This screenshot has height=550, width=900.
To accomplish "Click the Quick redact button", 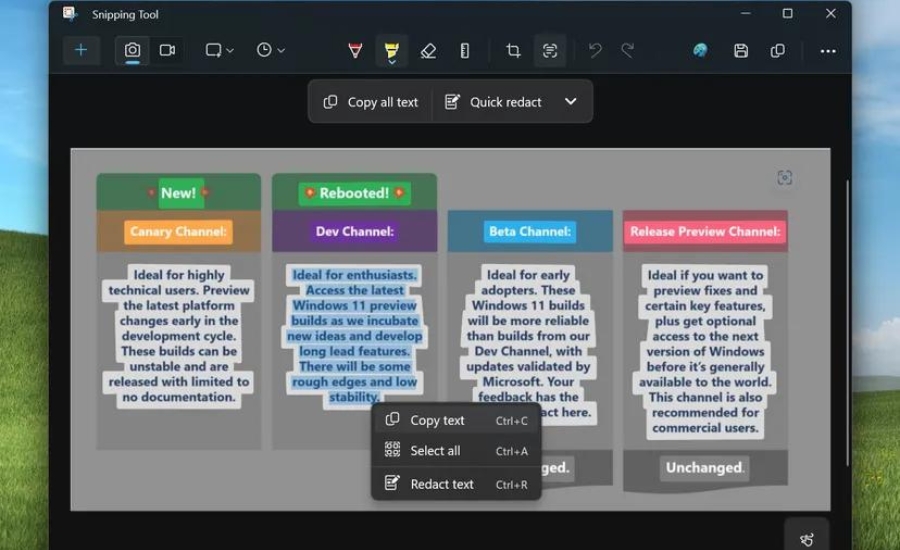I will [x=493, y=102].
